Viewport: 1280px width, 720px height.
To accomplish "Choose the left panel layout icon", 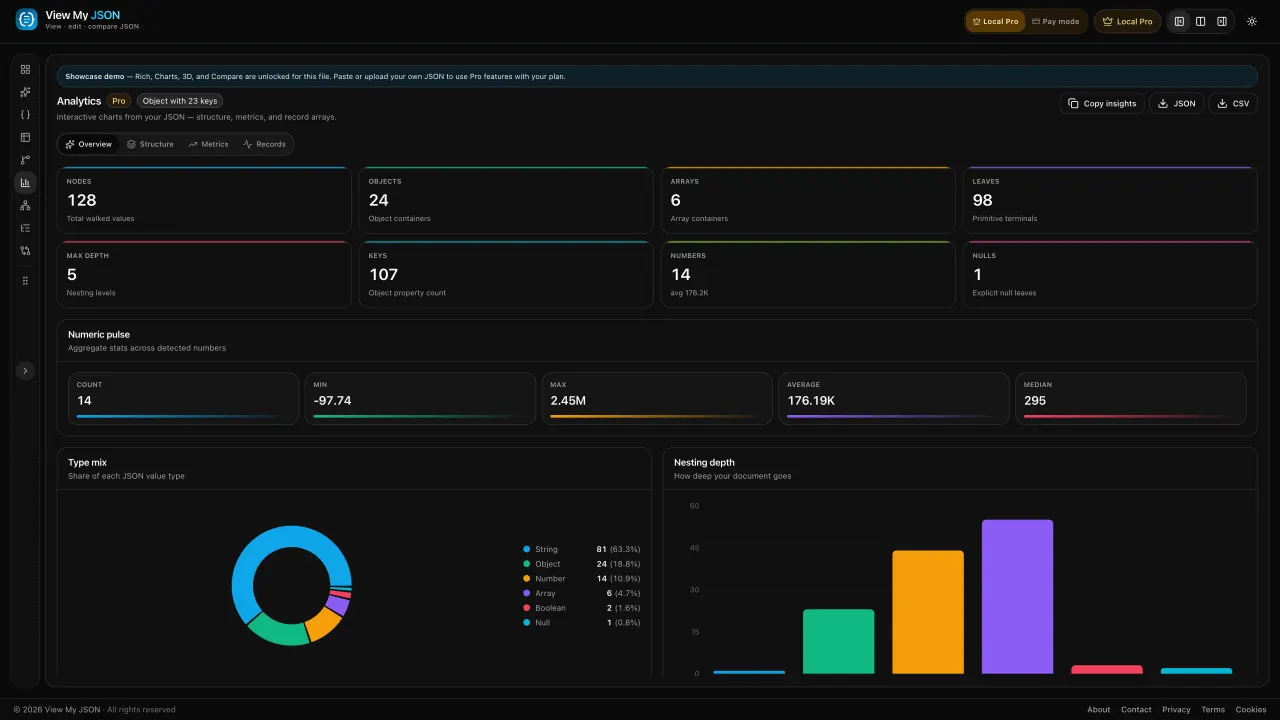I will point(1179,21).
